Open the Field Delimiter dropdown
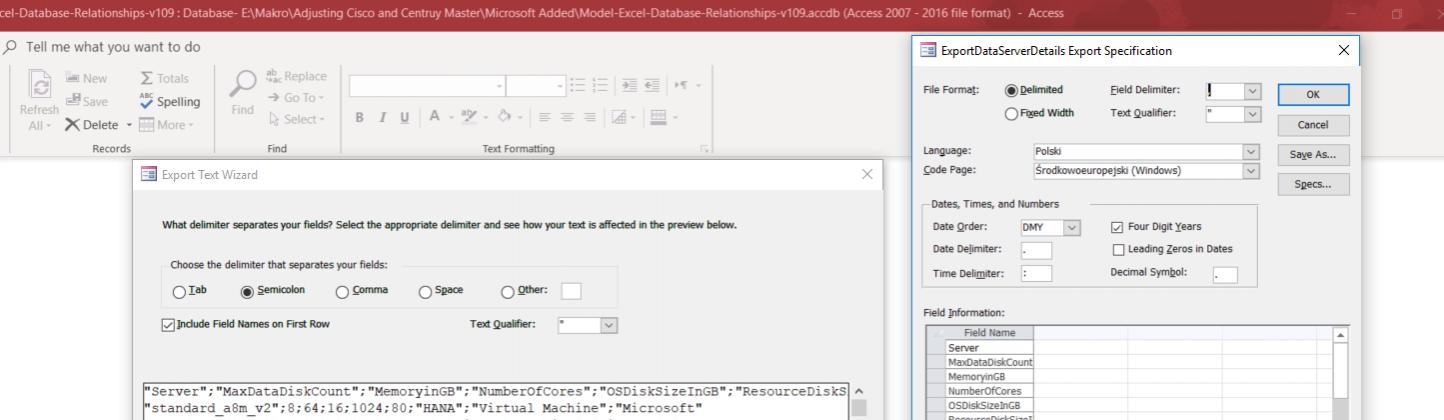Viewport: 1444px width, 420px height. coord(1253,91)
